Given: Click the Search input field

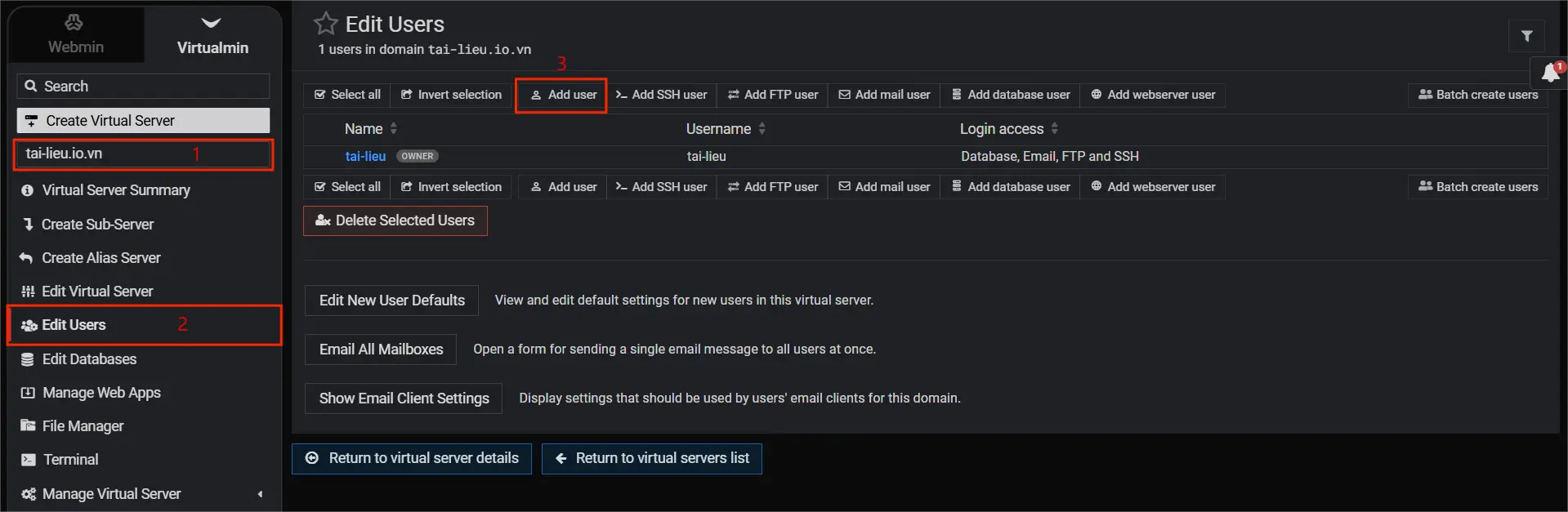Looking at the screenshot, I should tap(143, 86).
